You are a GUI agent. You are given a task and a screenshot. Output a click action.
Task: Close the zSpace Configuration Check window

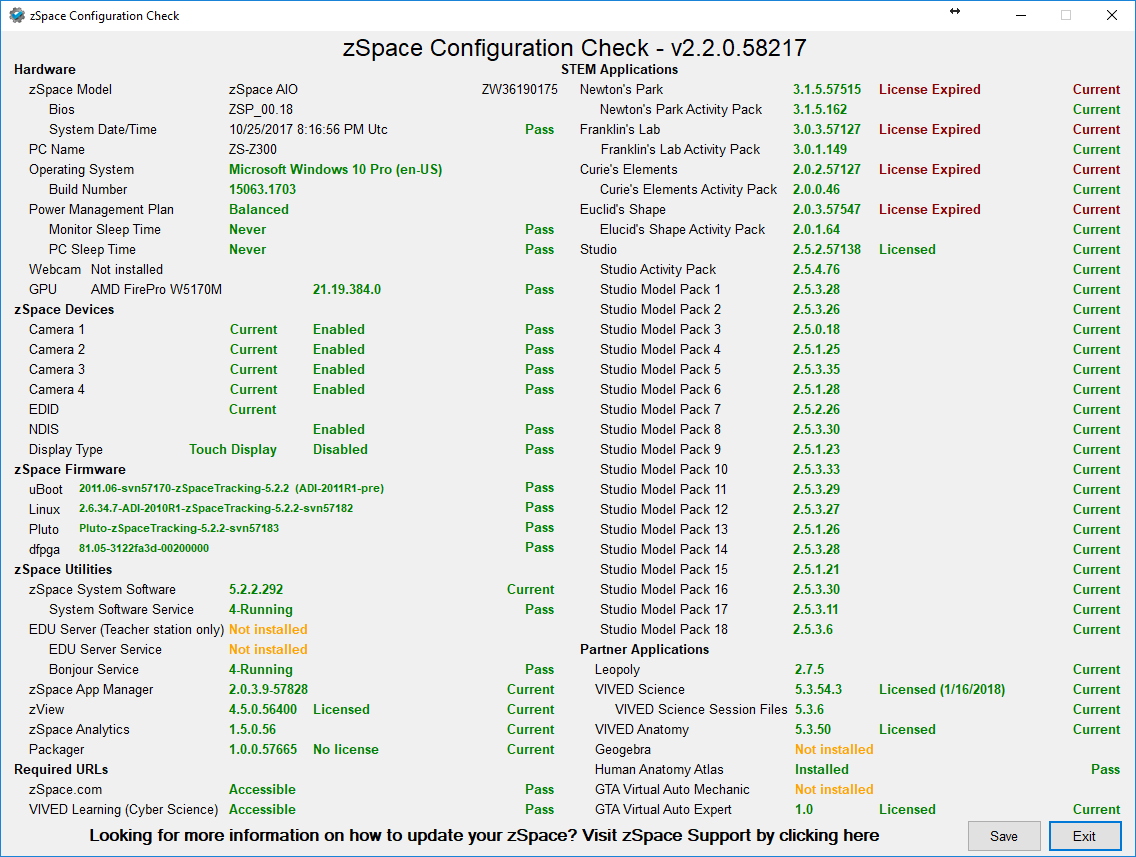(x=1111, y=15)
